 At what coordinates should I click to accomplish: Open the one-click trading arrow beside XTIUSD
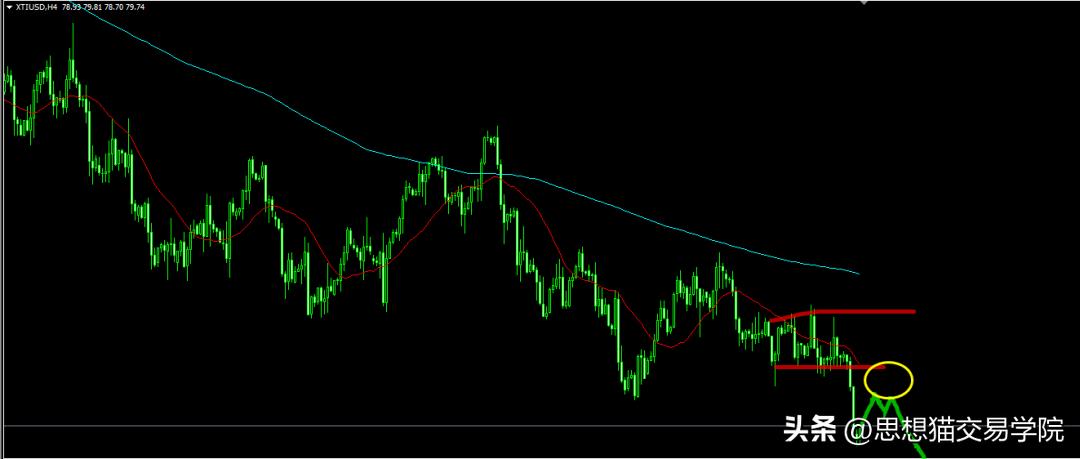click(8, 6)
